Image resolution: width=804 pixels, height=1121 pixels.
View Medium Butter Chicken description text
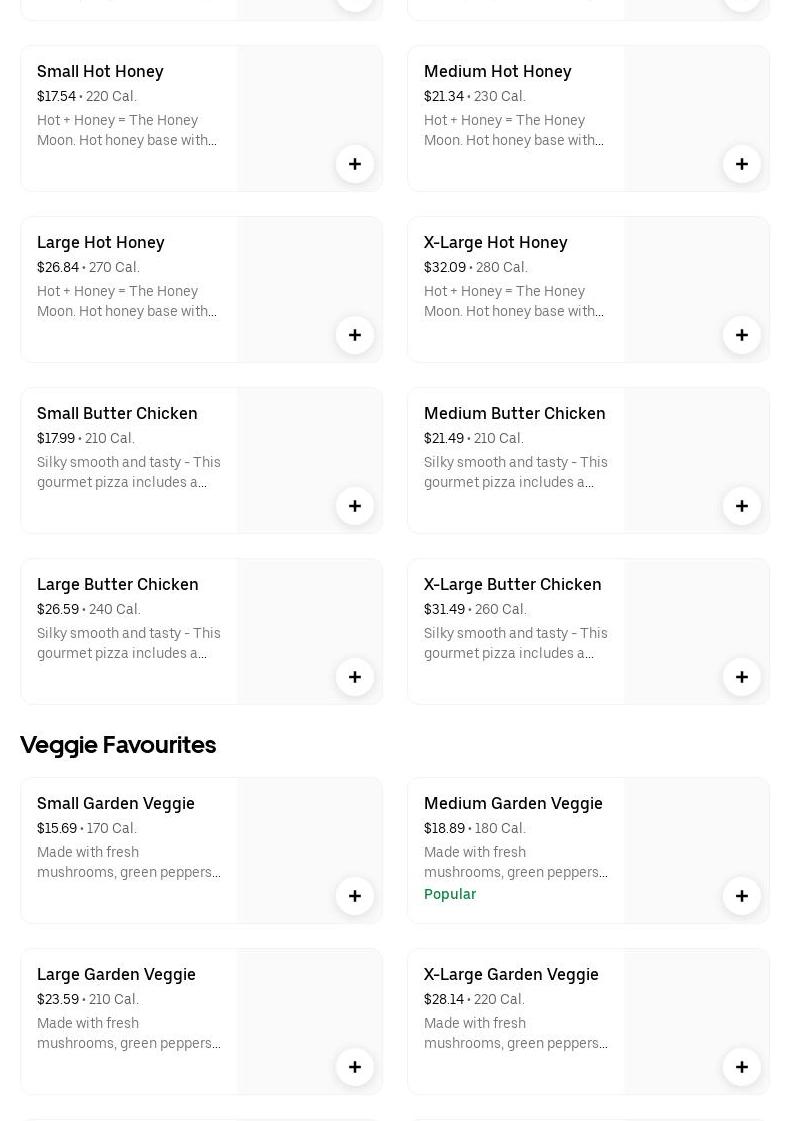(515, 472)
